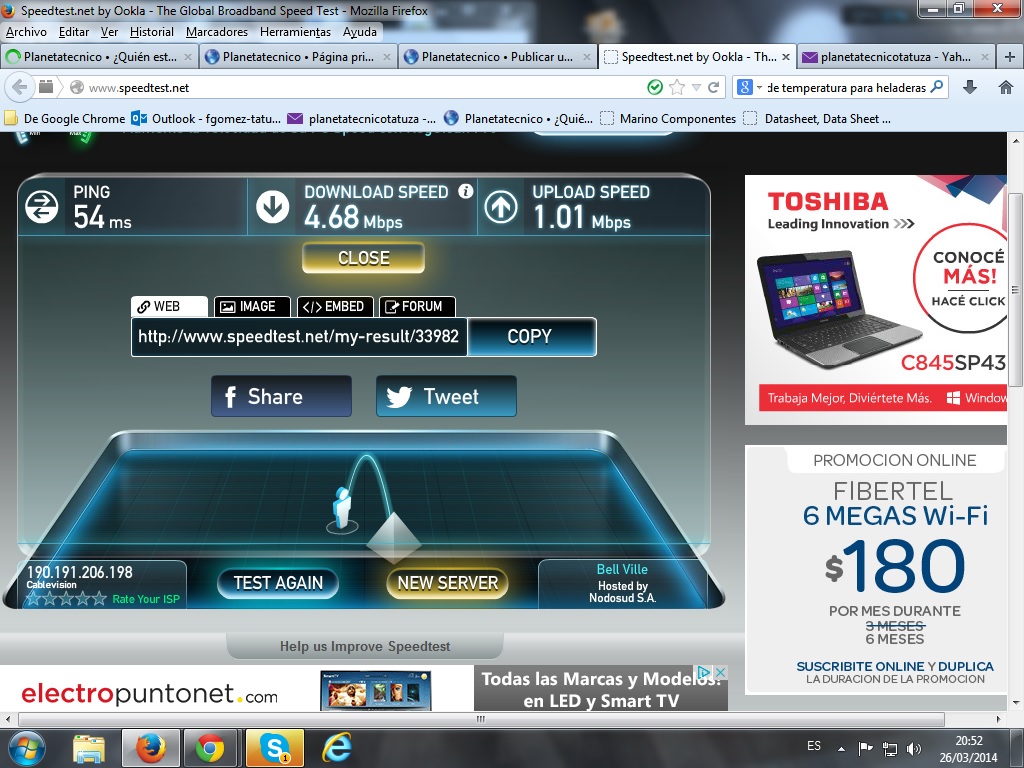Click the search magnifier icon
The image size is (1024, 768).
point(936,87)
